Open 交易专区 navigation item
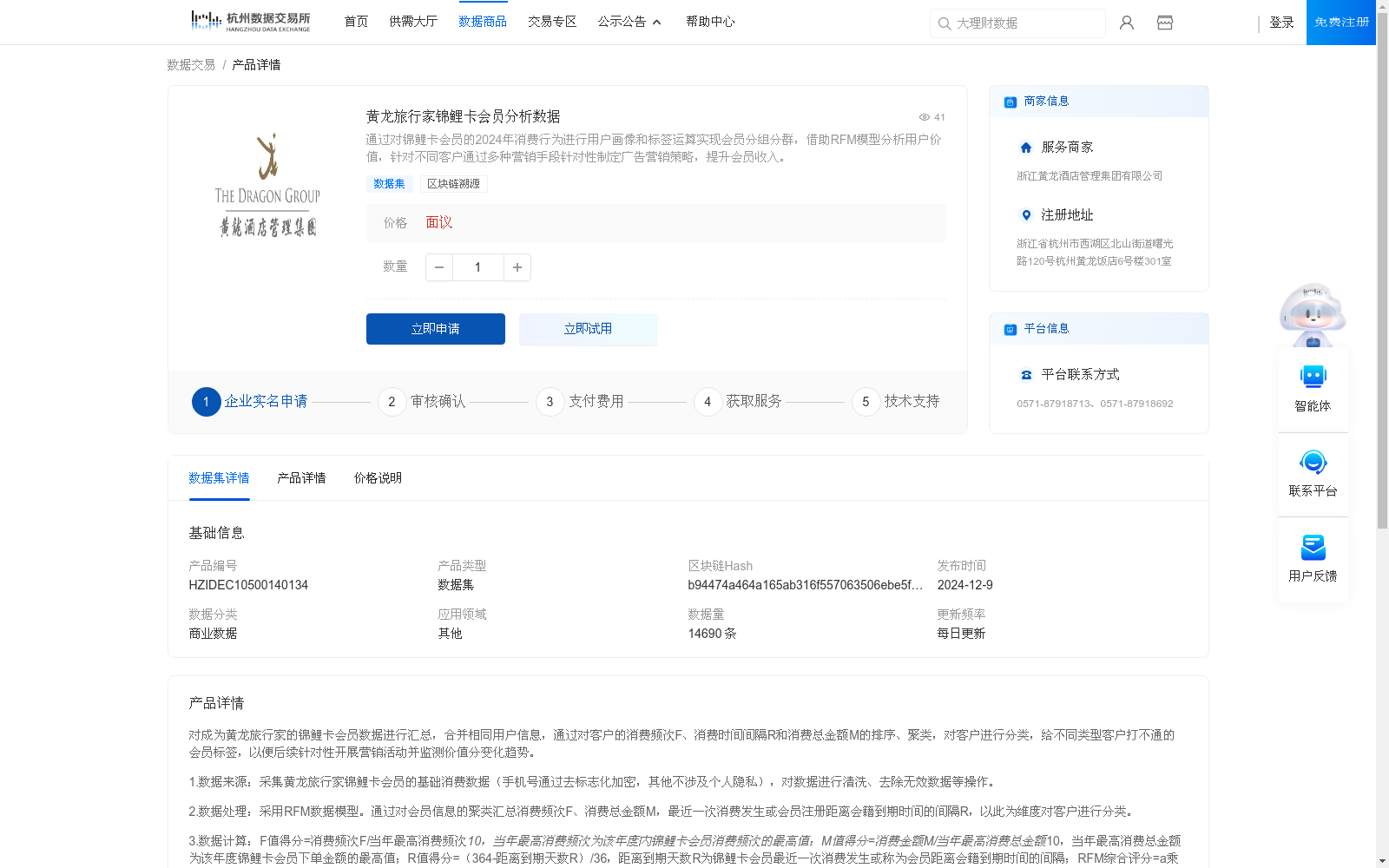1389x868 pixels. [x=552, y=22]
